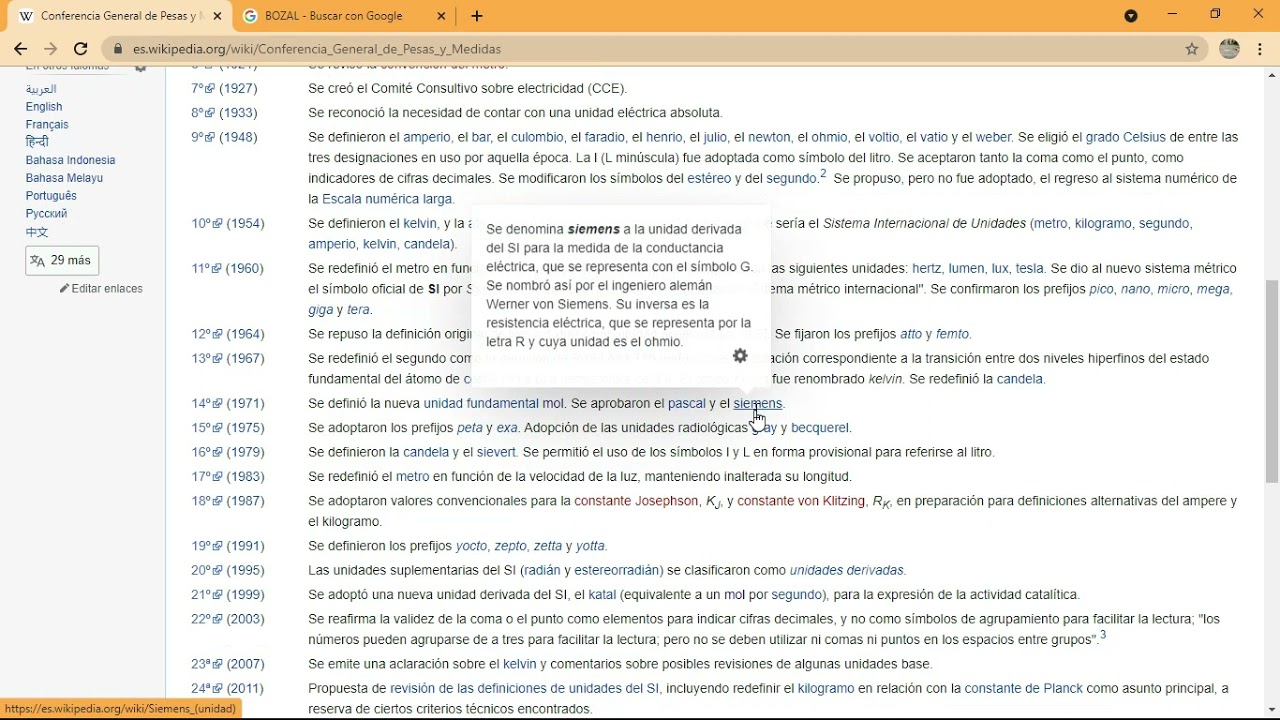Switch to the BOZAL - Buscar con Google tab
The image size is (1280, 720).
pos(333,16)
